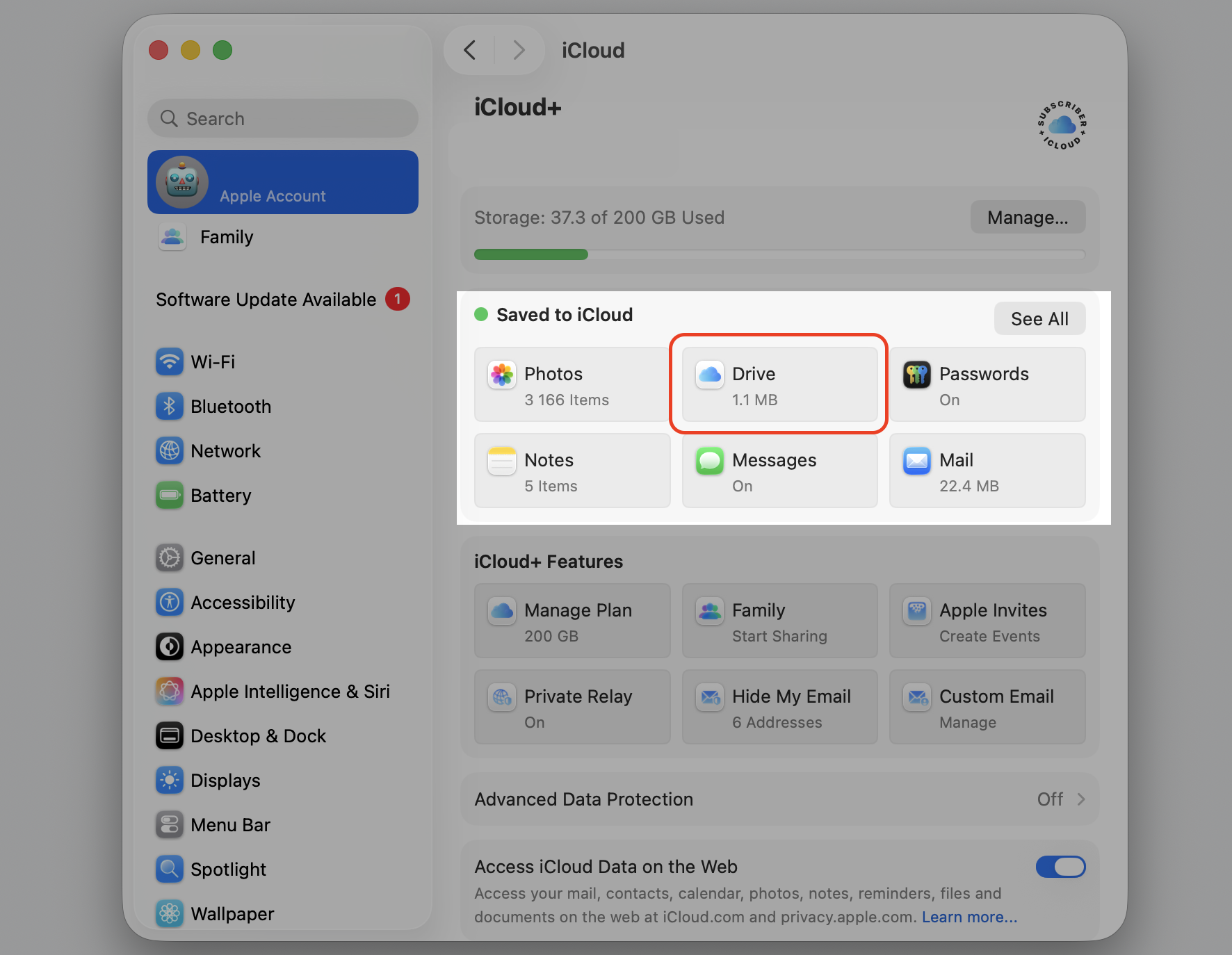Open the Apple Invites icon
Image resolution: width=1232 pixels, height=955 pixels.
click(x=917, y=611)
